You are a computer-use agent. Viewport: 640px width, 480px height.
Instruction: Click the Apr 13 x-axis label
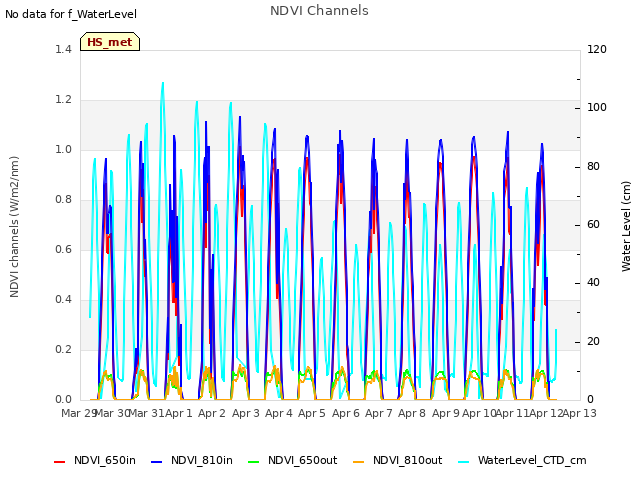(x=580, y=413)
